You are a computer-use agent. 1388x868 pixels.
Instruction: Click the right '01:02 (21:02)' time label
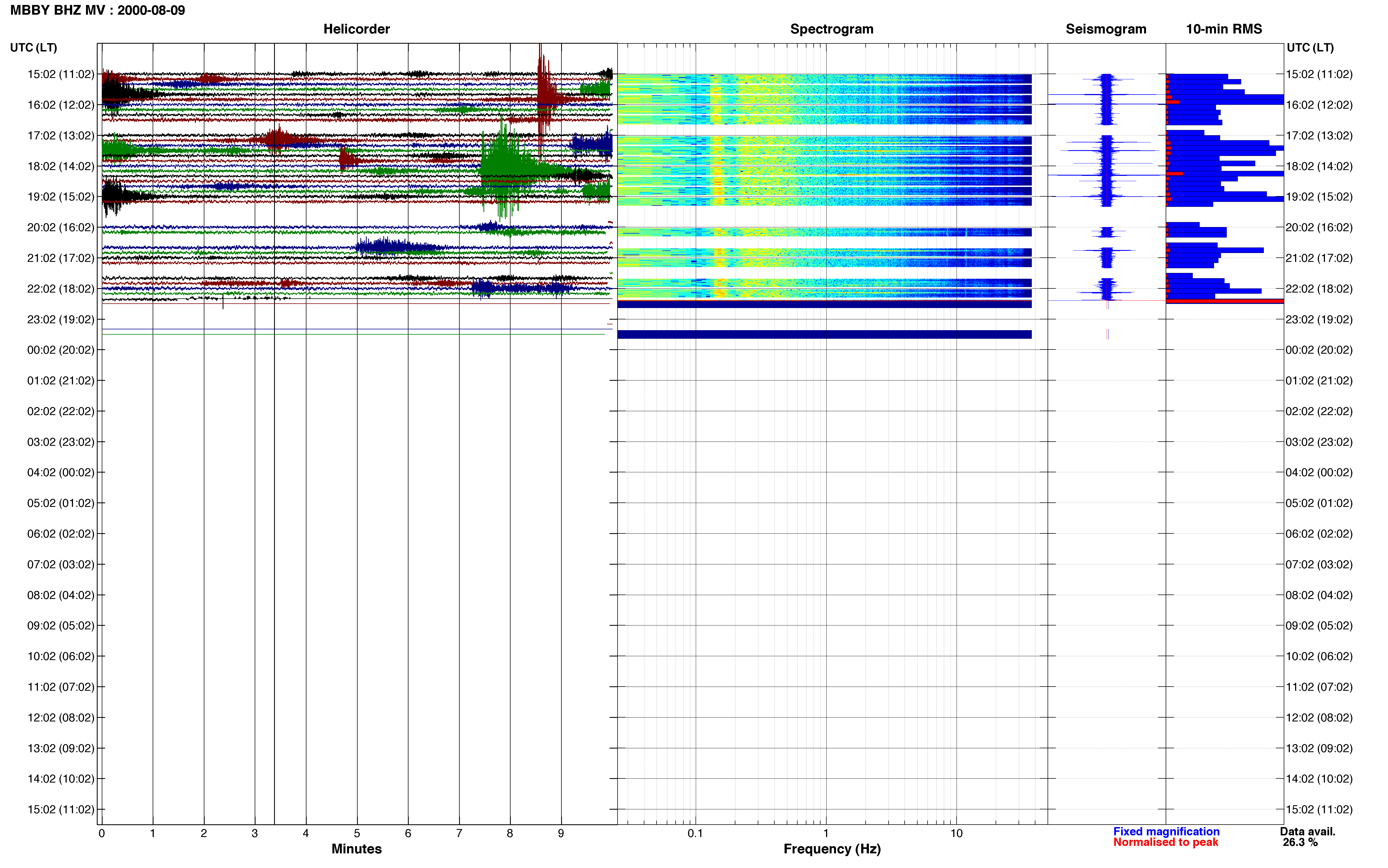pos(1319,380)
